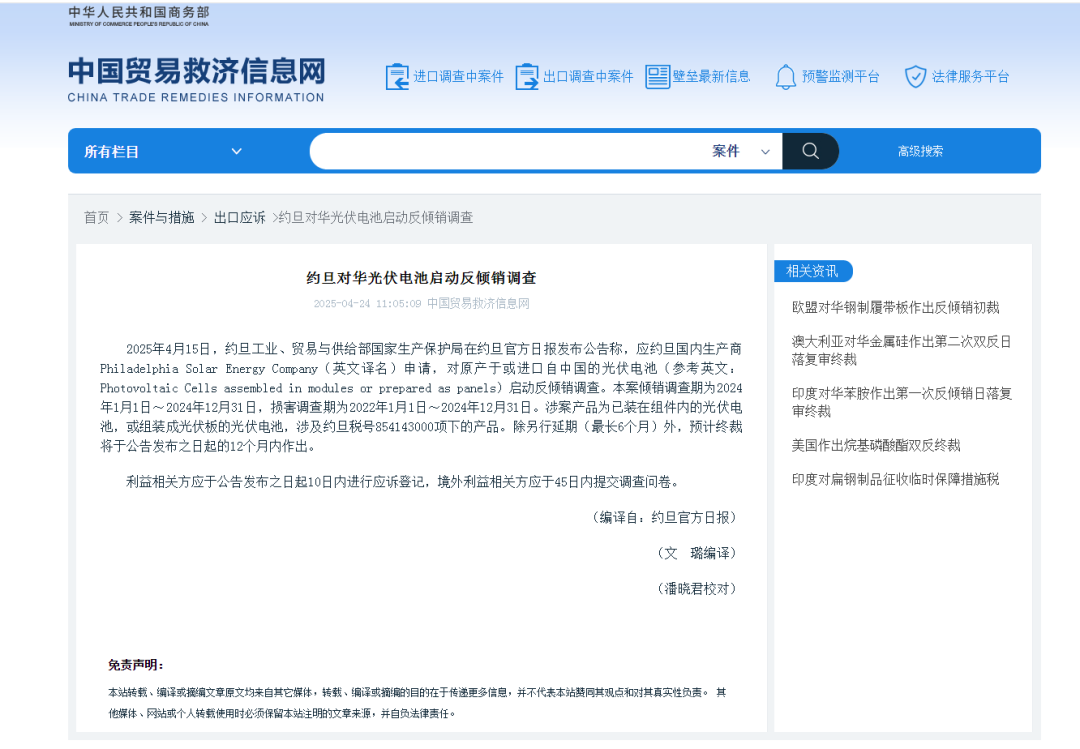Click inside the search input field

point(500,151)
